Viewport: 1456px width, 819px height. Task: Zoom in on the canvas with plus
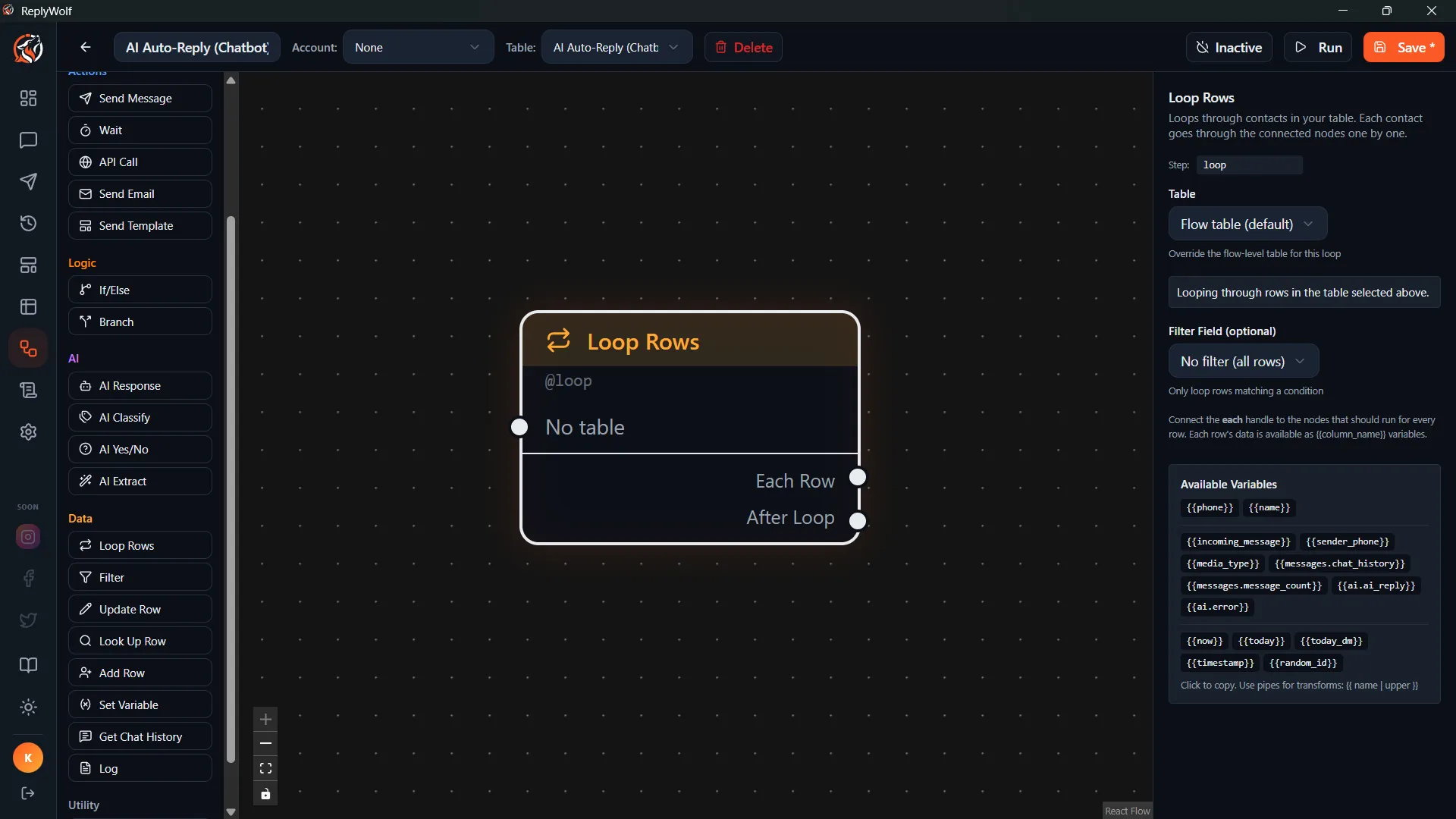tap(265, 719)
